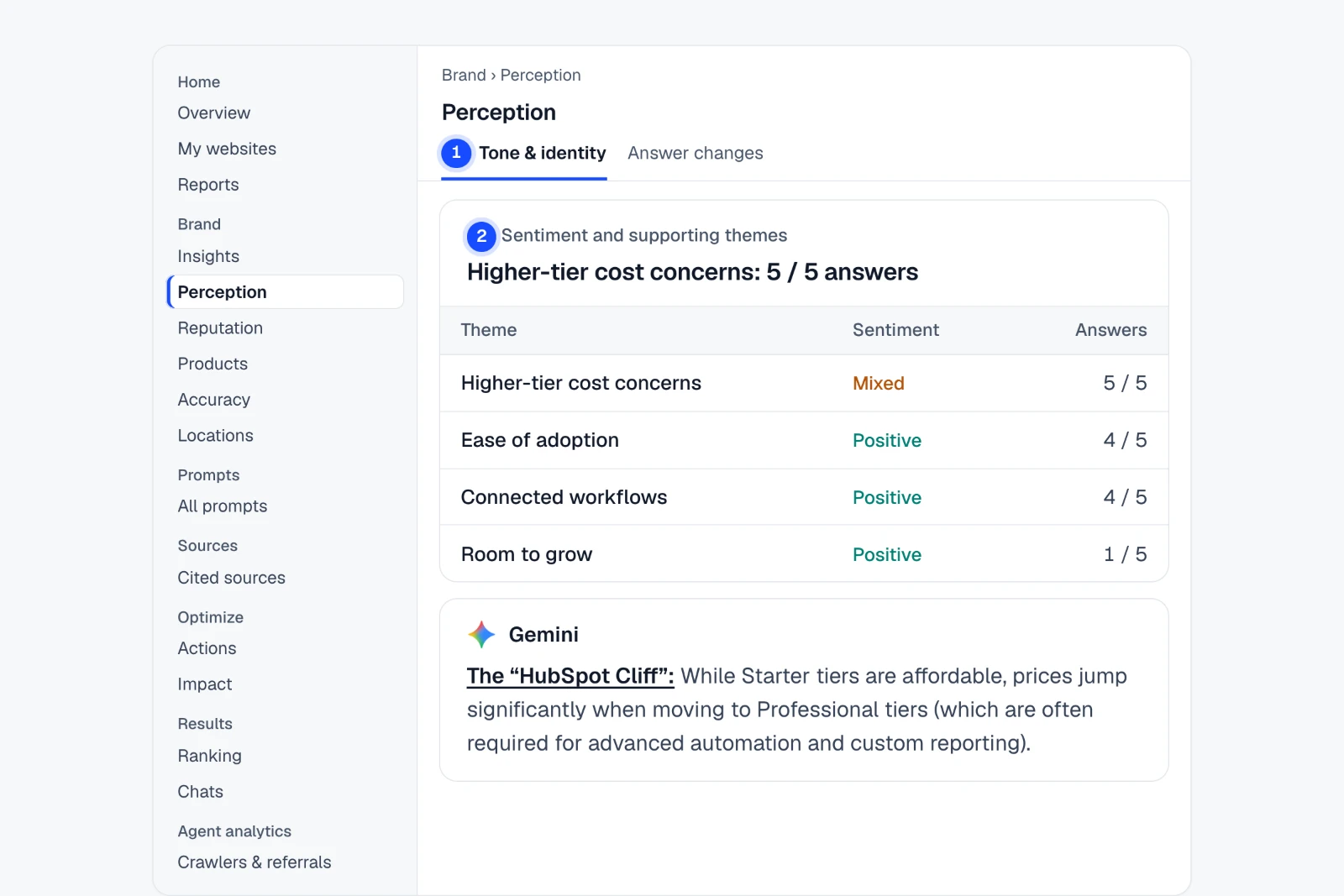Click the Theme column header
This screenshot has width=1344, height=896.
[x=489, y=330]
